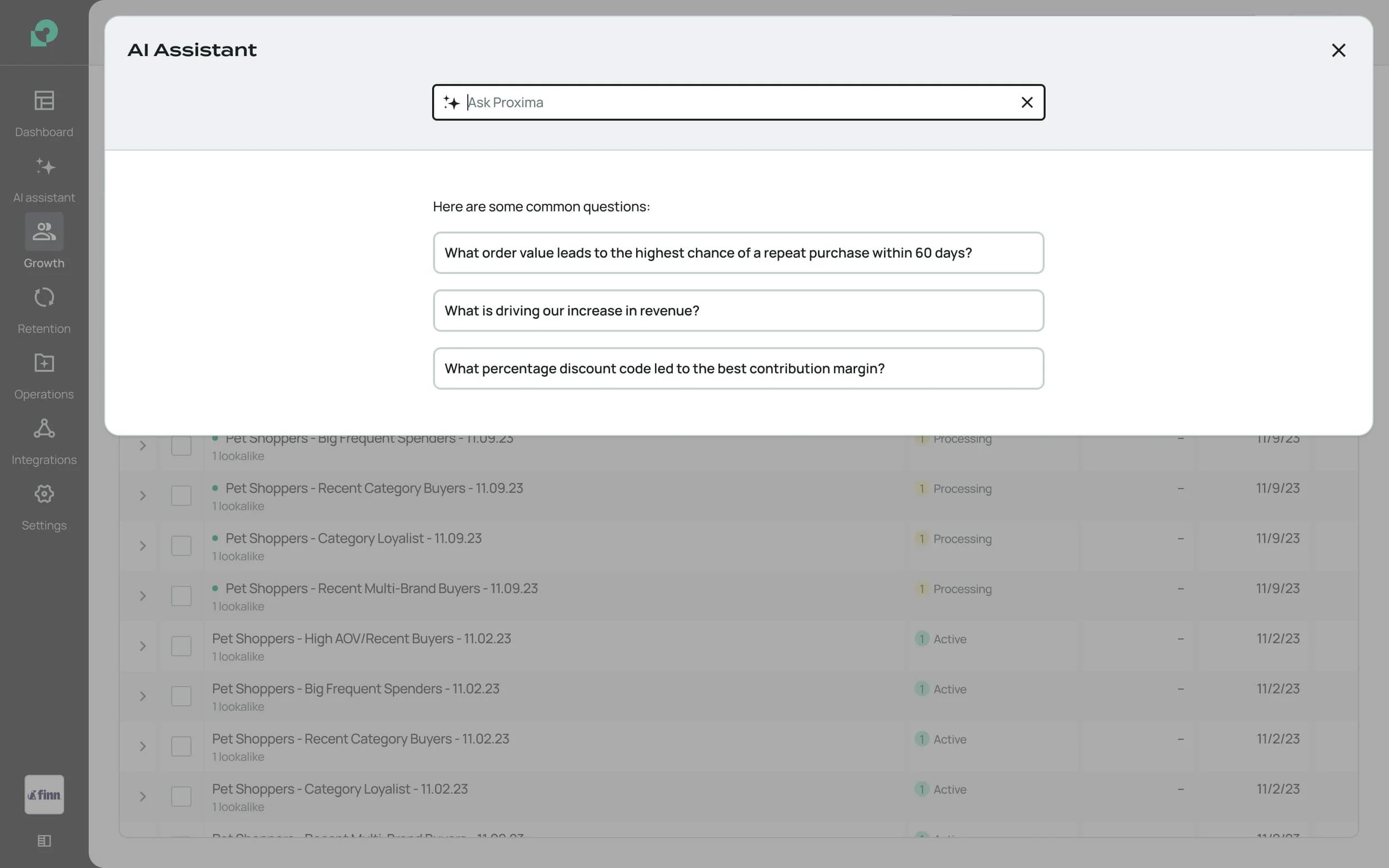Click the finn workspace logo
The height and width of the screenshot is (868, 1389).
point(44,795)
